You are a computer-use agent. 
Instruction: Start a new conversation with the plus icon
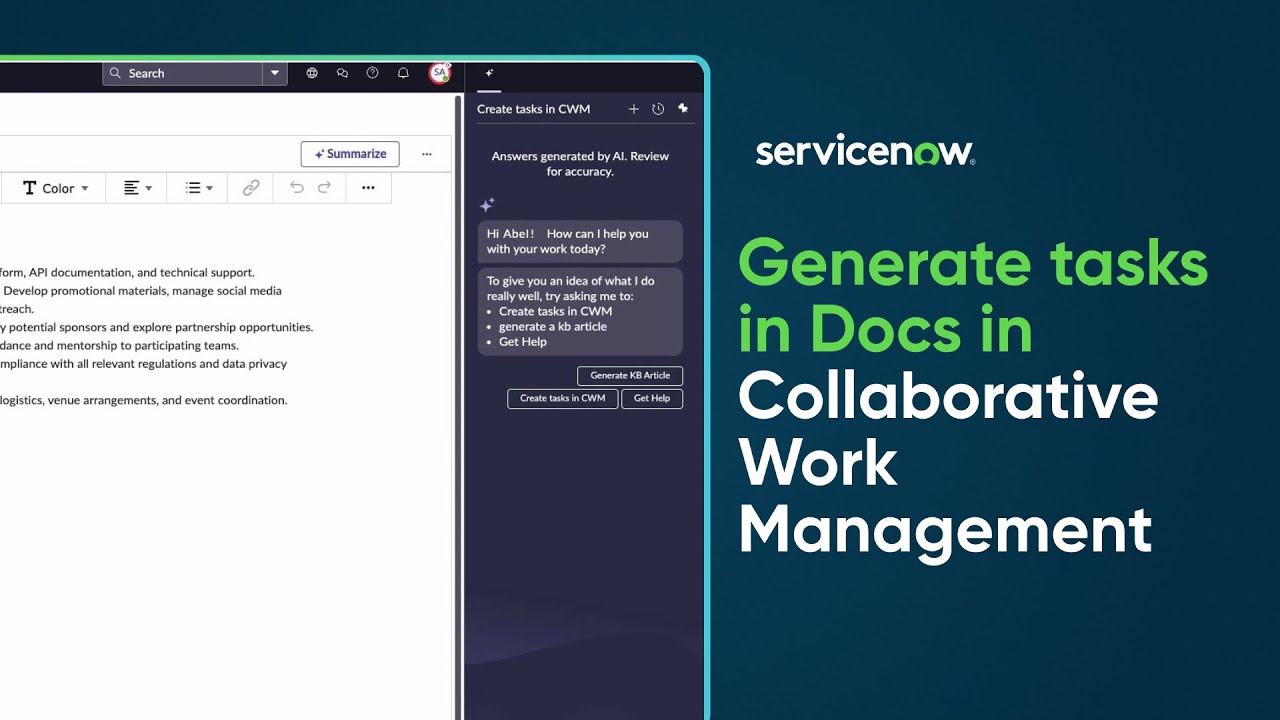(x=634, y=109)
